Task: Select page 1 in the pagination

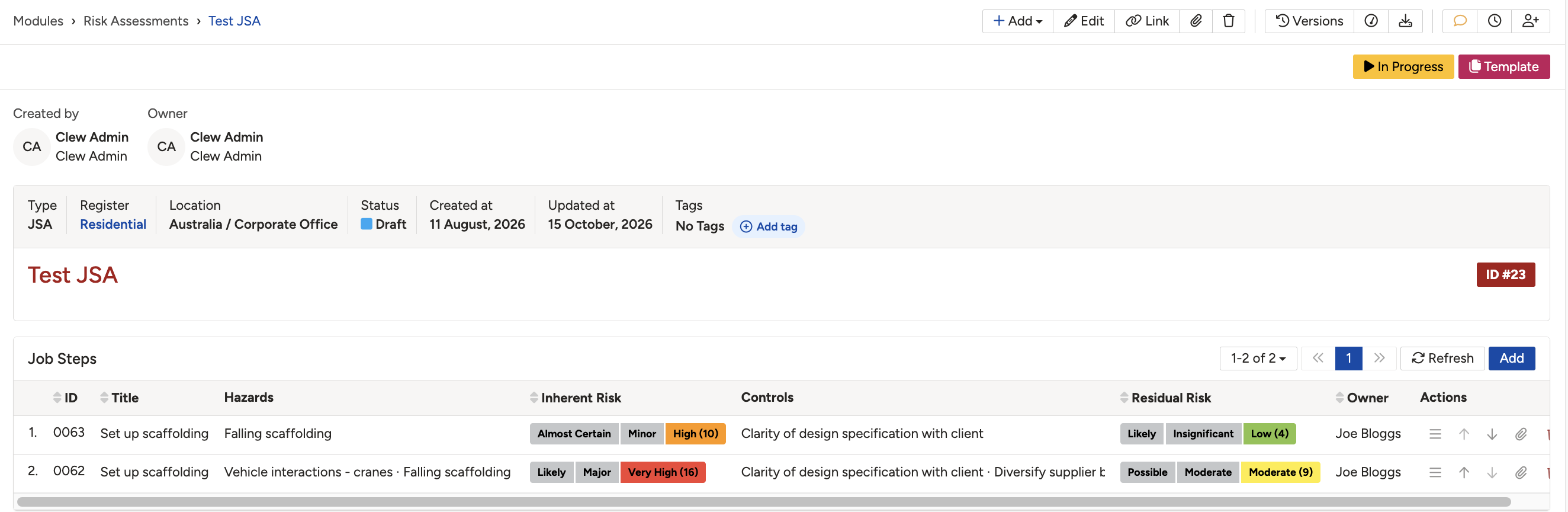Action: point(1348,359)
